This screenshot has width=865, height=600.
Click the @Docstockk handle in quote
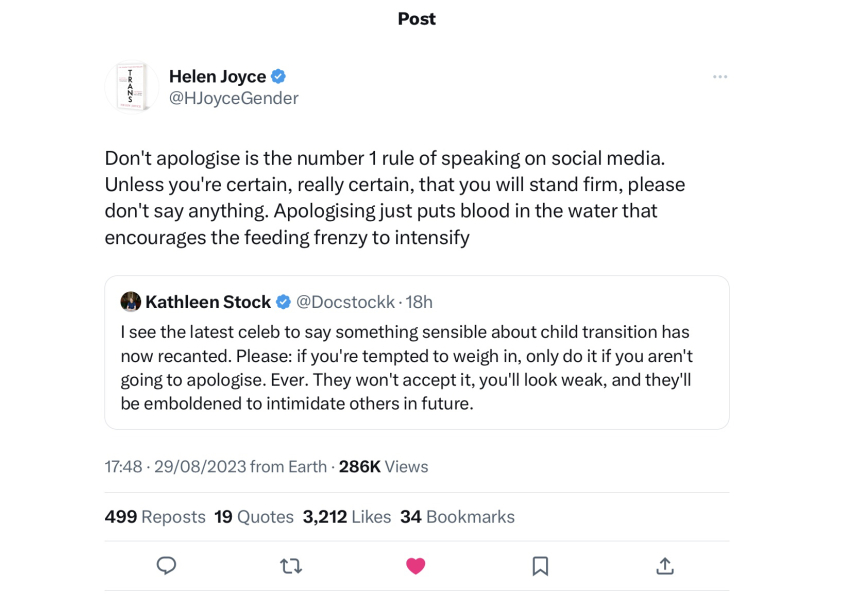[x=345, y=302]
